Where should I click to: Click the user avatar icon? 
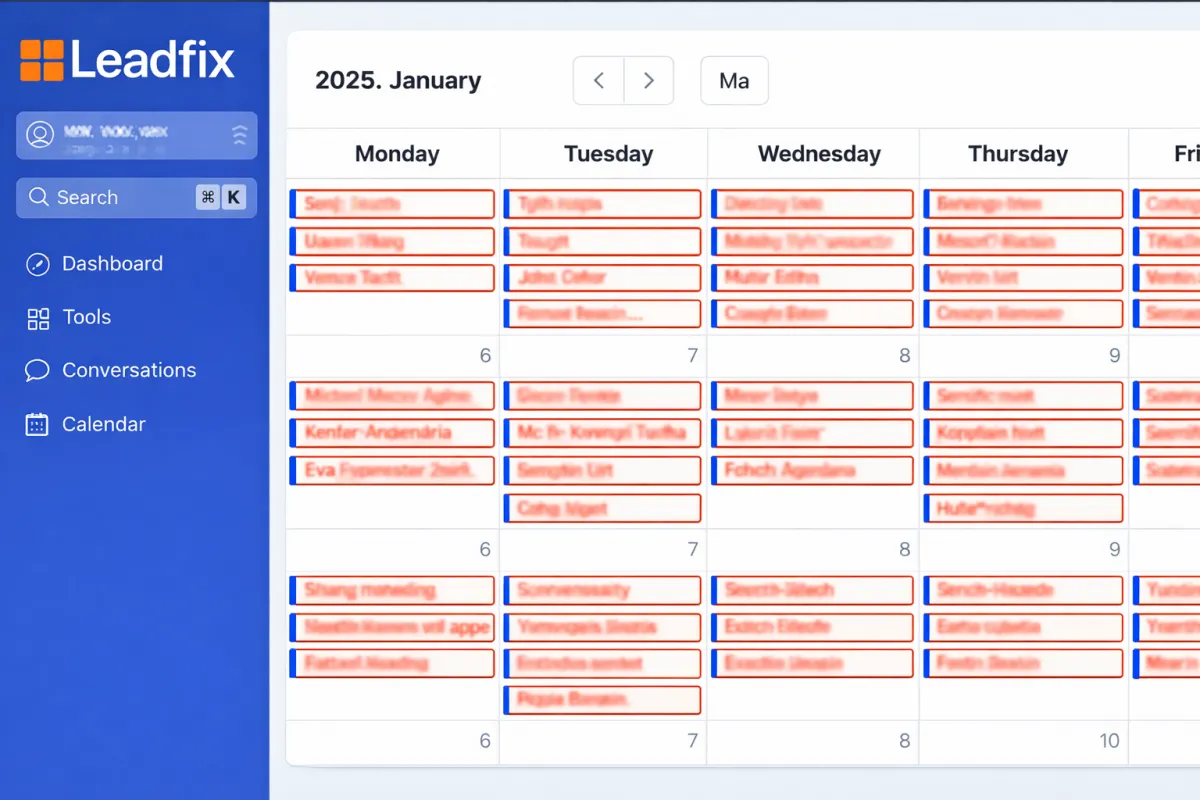[x=40, y=135]
